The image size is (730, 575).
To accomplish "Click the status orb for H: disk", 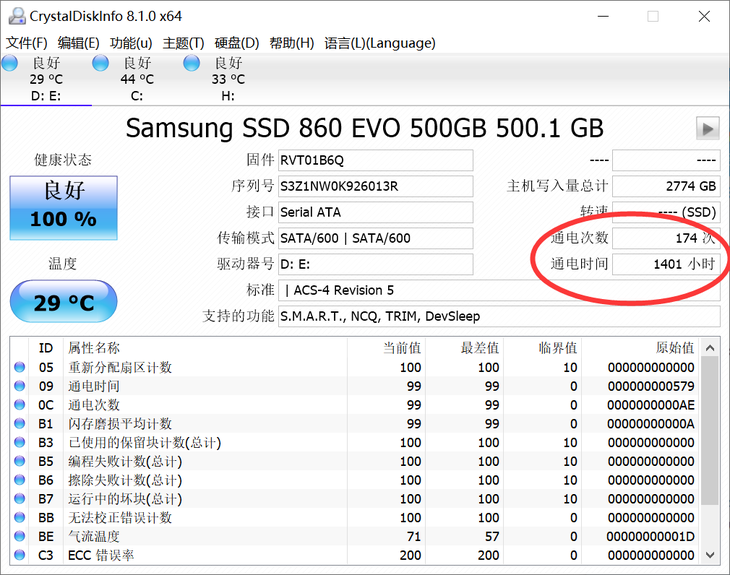I will pos(191,63).
